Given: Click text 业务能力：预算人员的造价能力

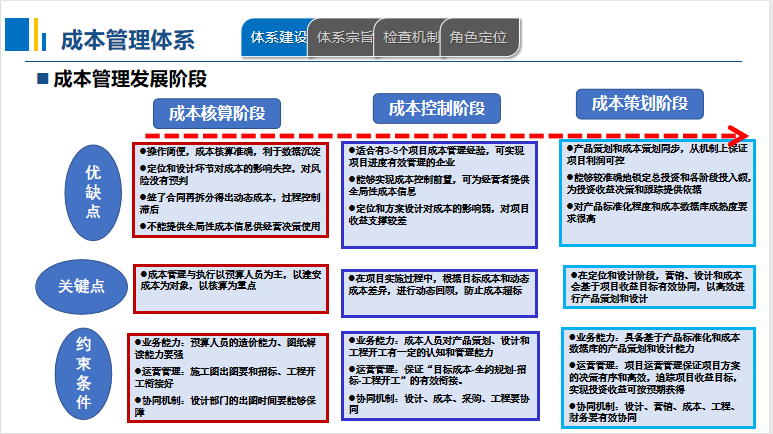Looking at the screenshot, I should point(208,342).
